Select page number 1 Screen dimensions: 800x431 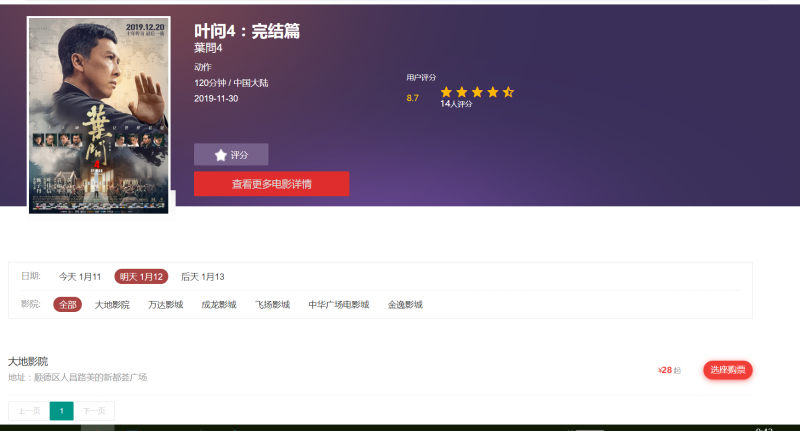point(62,411)
